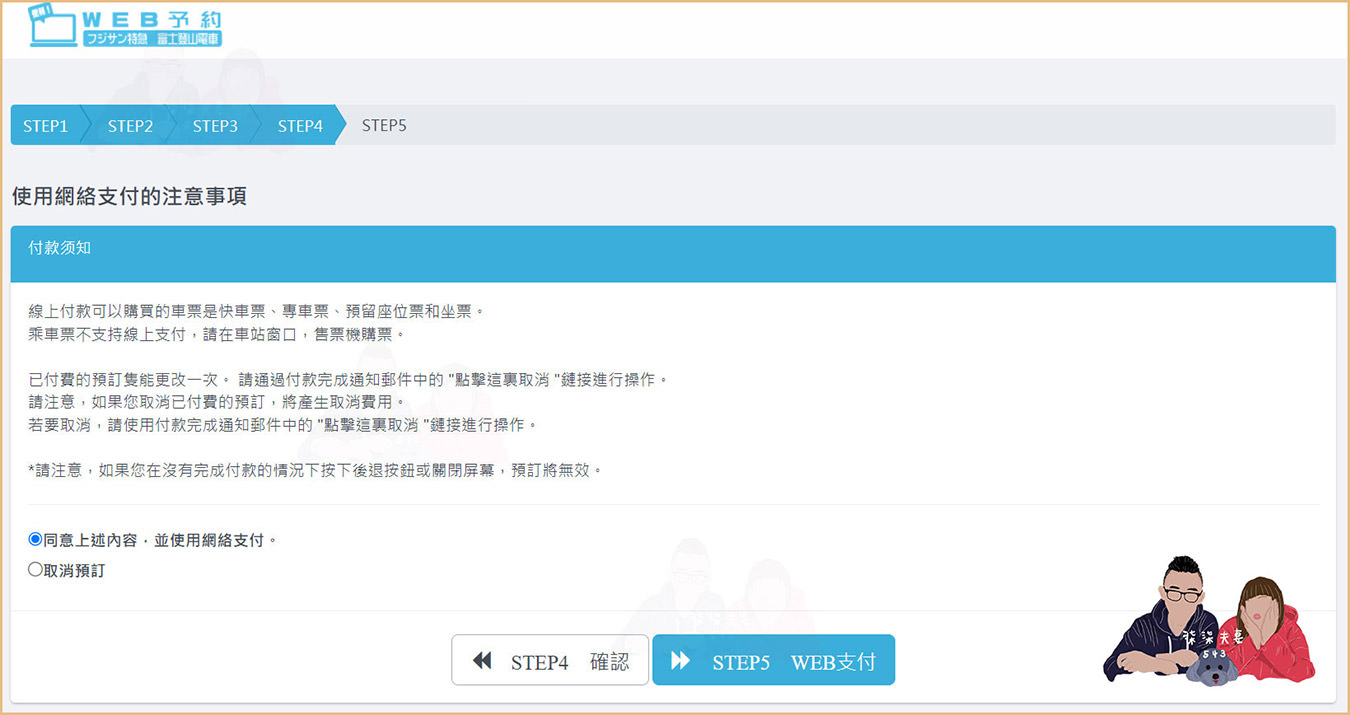The image size is (1350, 715).
Task: Click the 使用網絡支付的注意事項 page heading
Action: pos(129,197)
